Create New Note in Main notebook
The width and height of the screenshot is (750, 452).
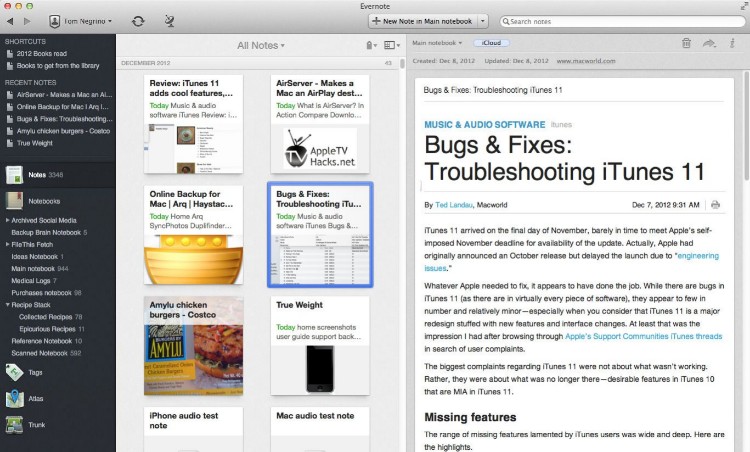tap(422, 22)
